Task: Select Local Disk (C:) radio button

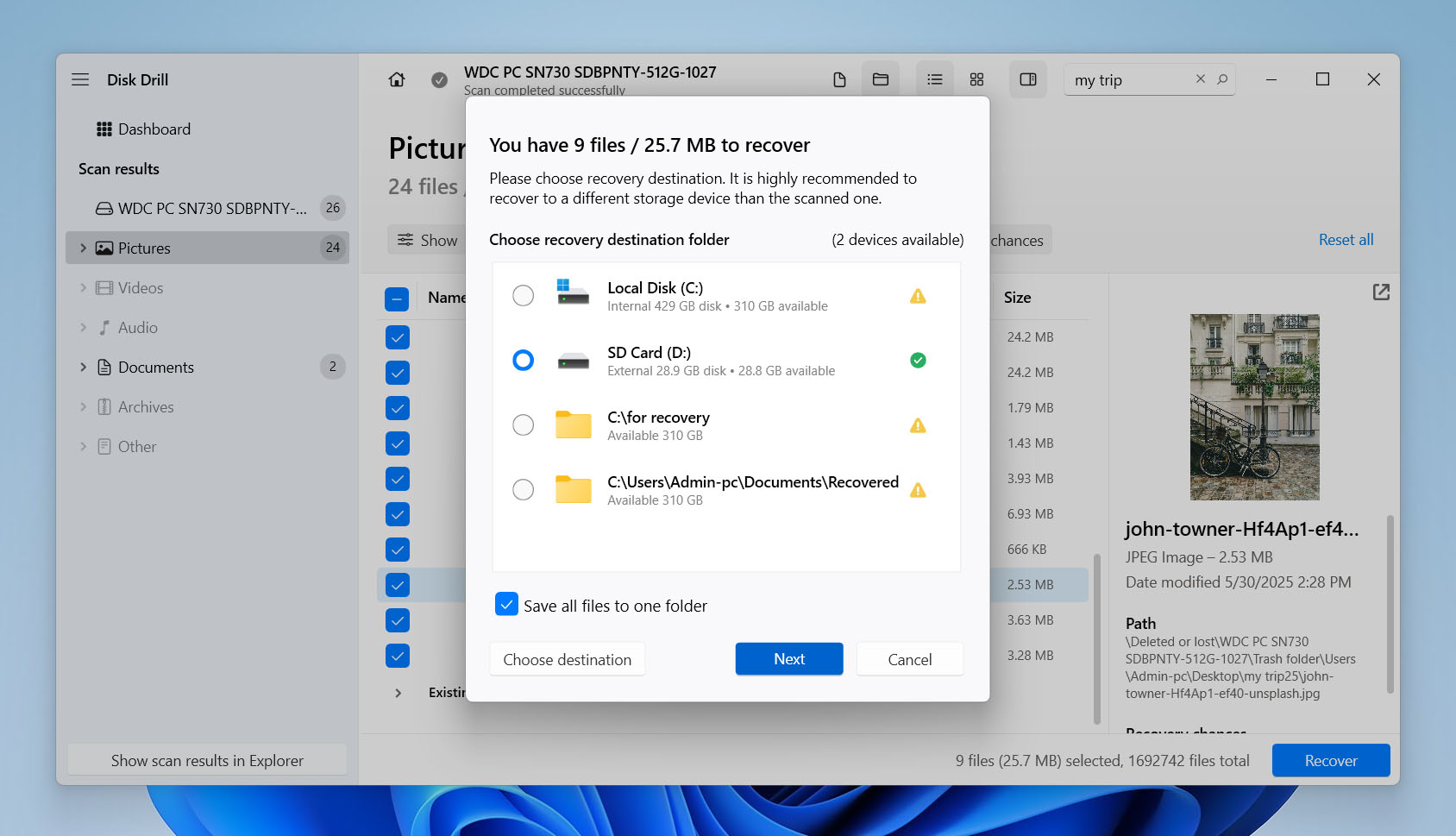Action: click(523, 296)
